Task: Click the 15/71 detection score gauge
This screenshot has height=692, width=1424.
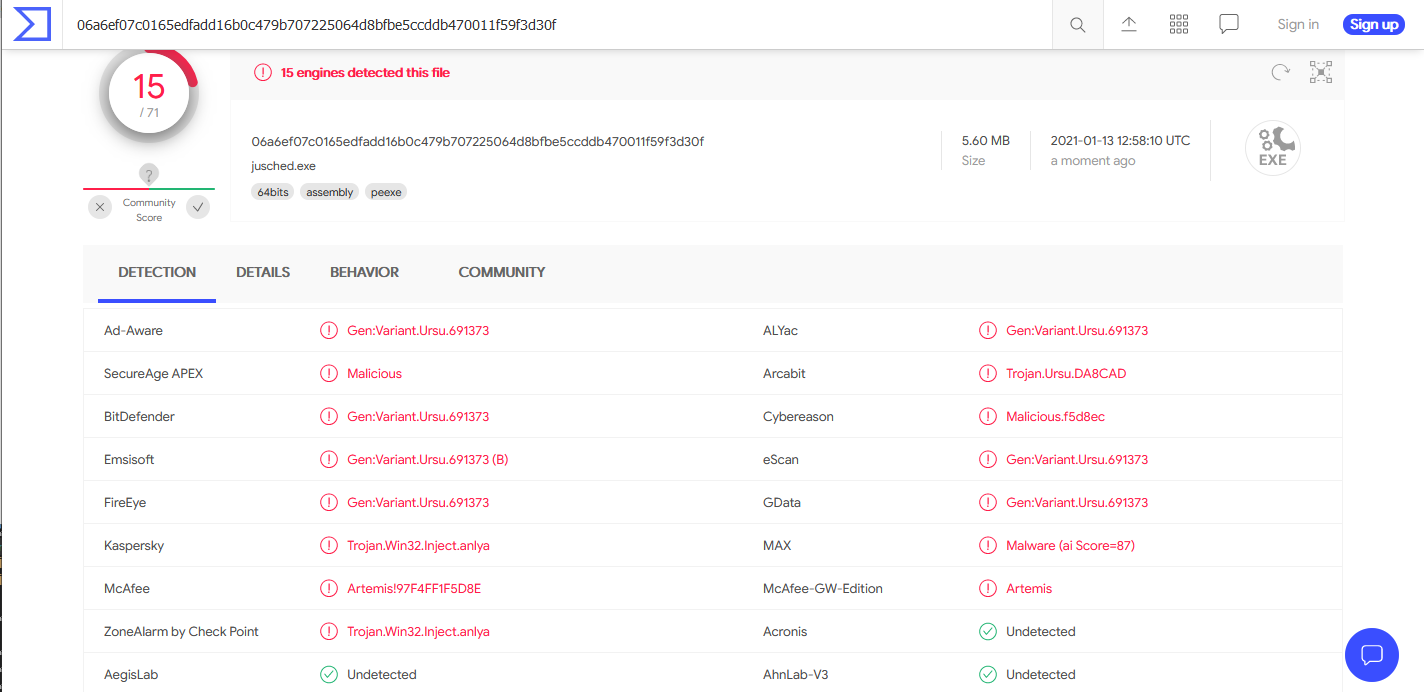Action: click(x=149, y=95)
